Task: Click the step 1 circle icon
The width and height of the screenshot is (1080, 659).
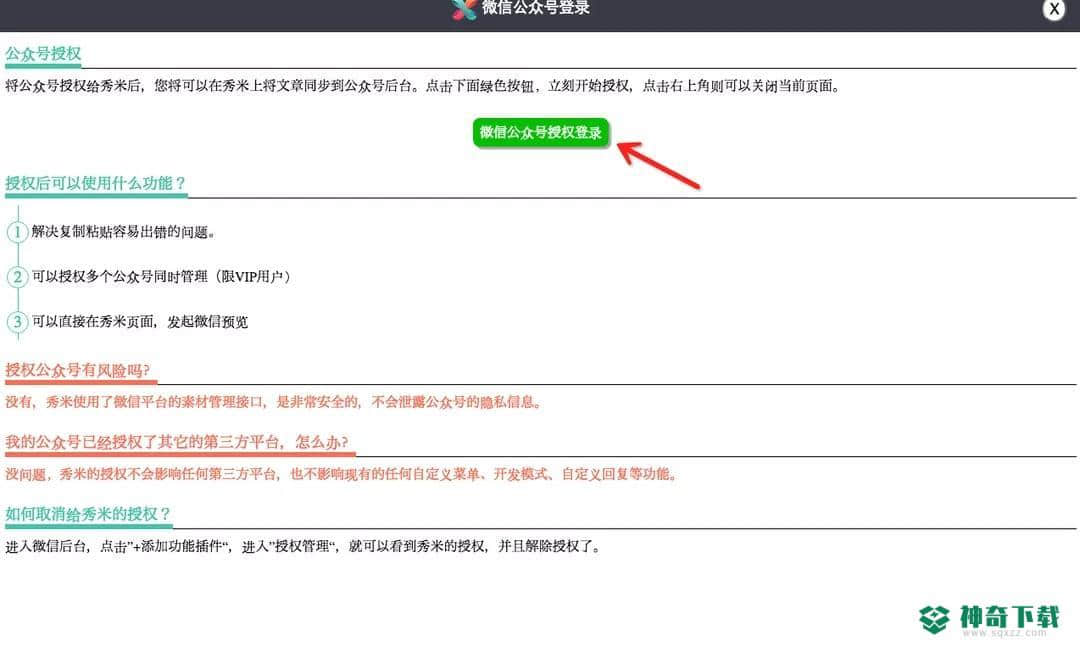Action: [17, 232]
